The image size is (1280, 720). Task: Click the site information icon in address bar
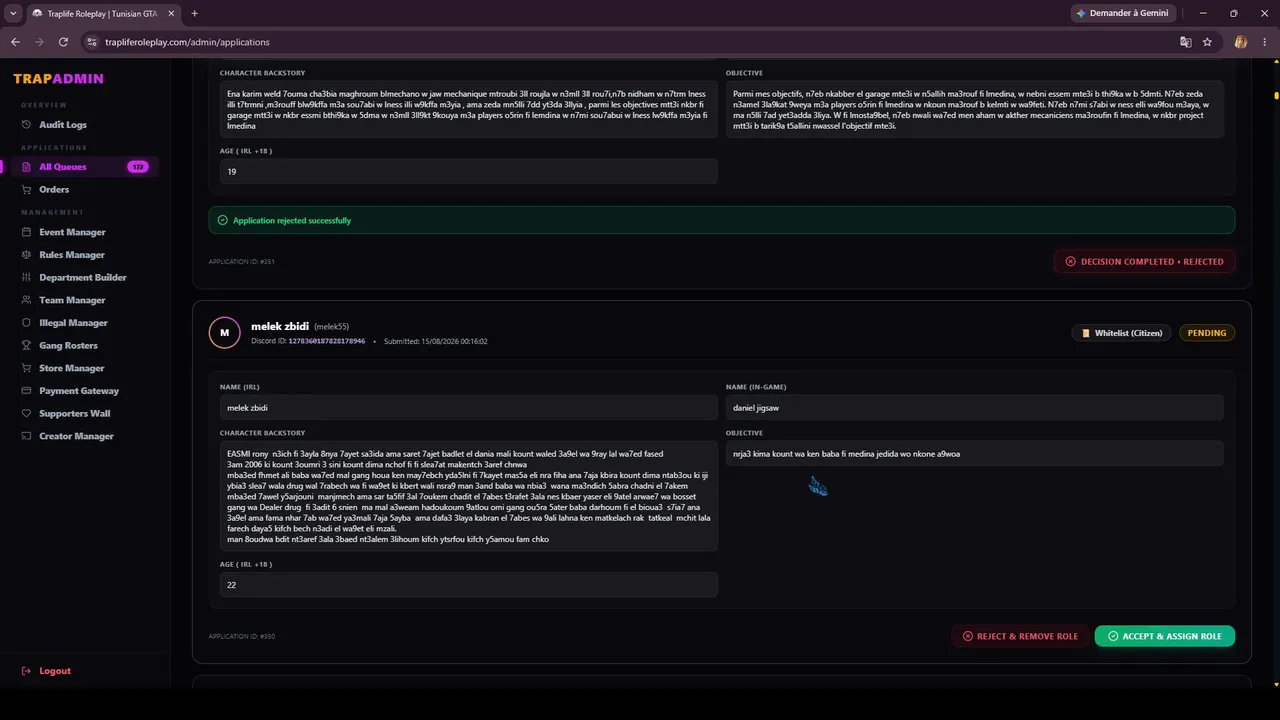tap(91, 42)
